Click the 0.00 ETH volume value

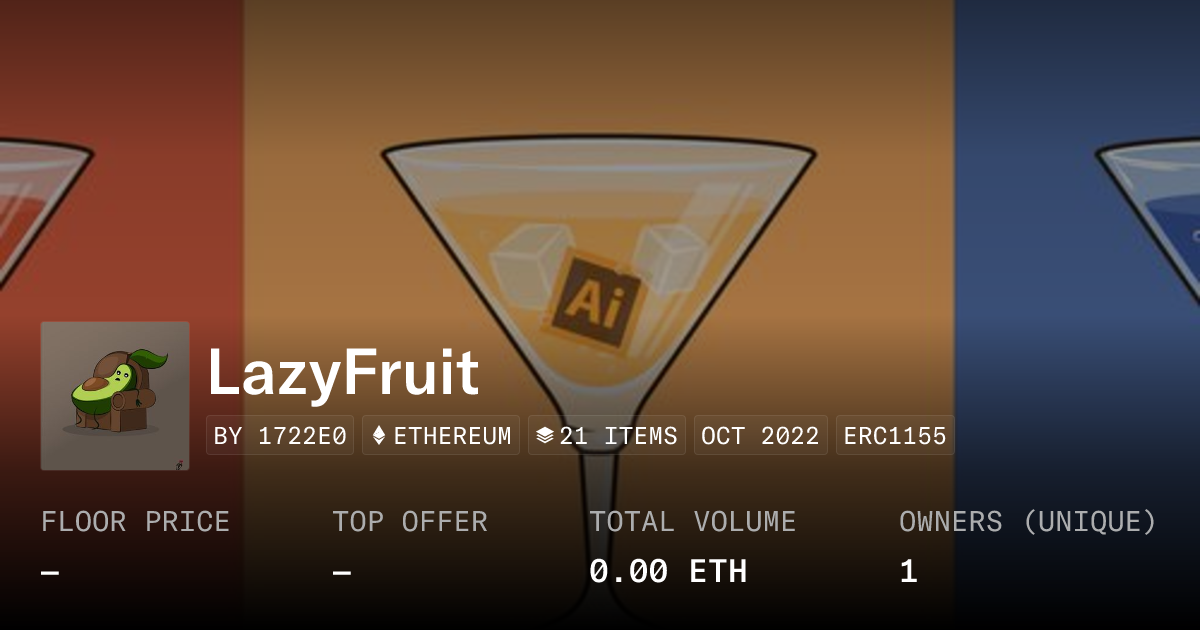(667, 571)
